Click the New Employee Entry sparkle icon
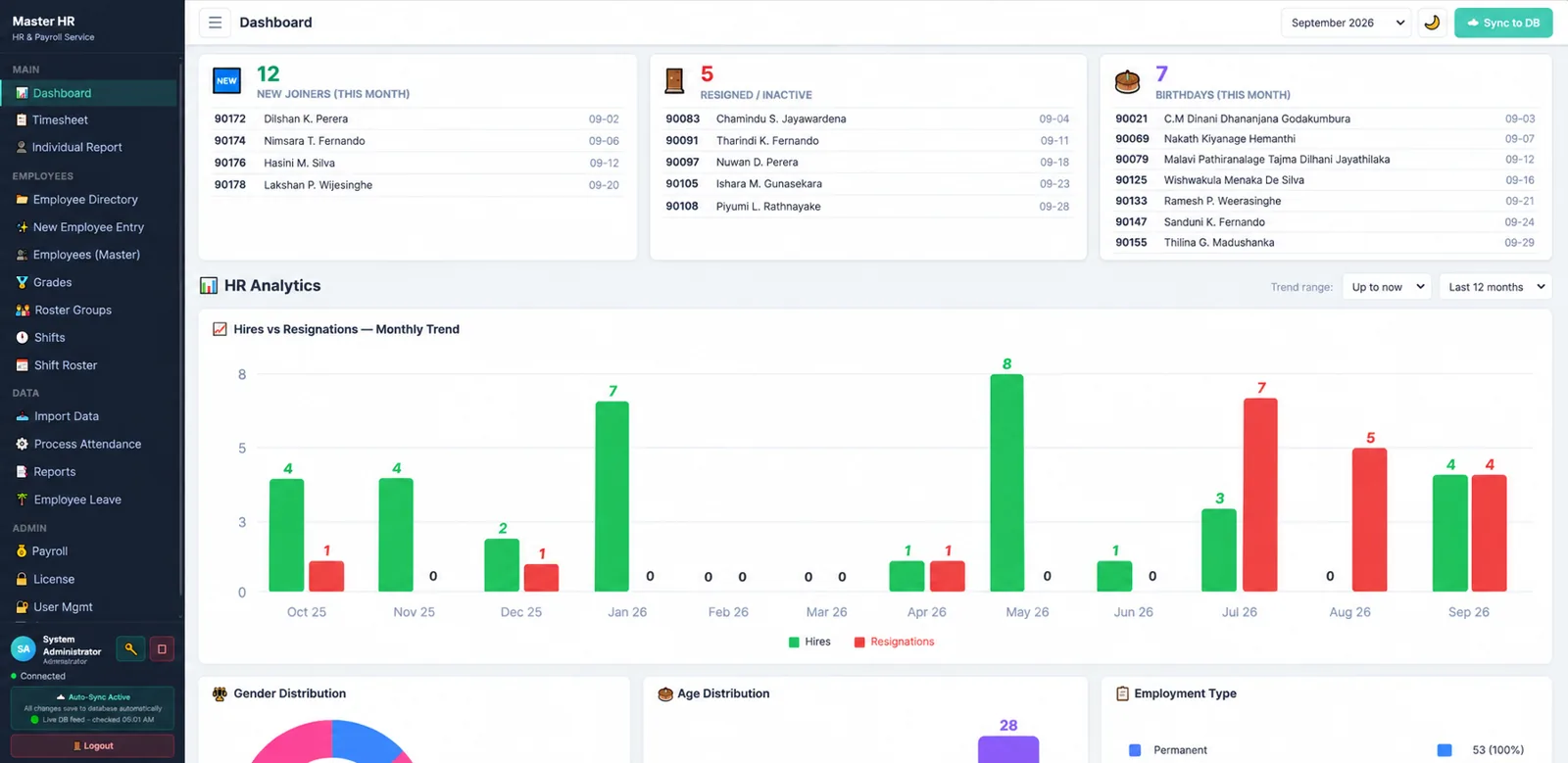Image resolution: width=1568 pixels, height=763 pixels. [x=22, y=227]
